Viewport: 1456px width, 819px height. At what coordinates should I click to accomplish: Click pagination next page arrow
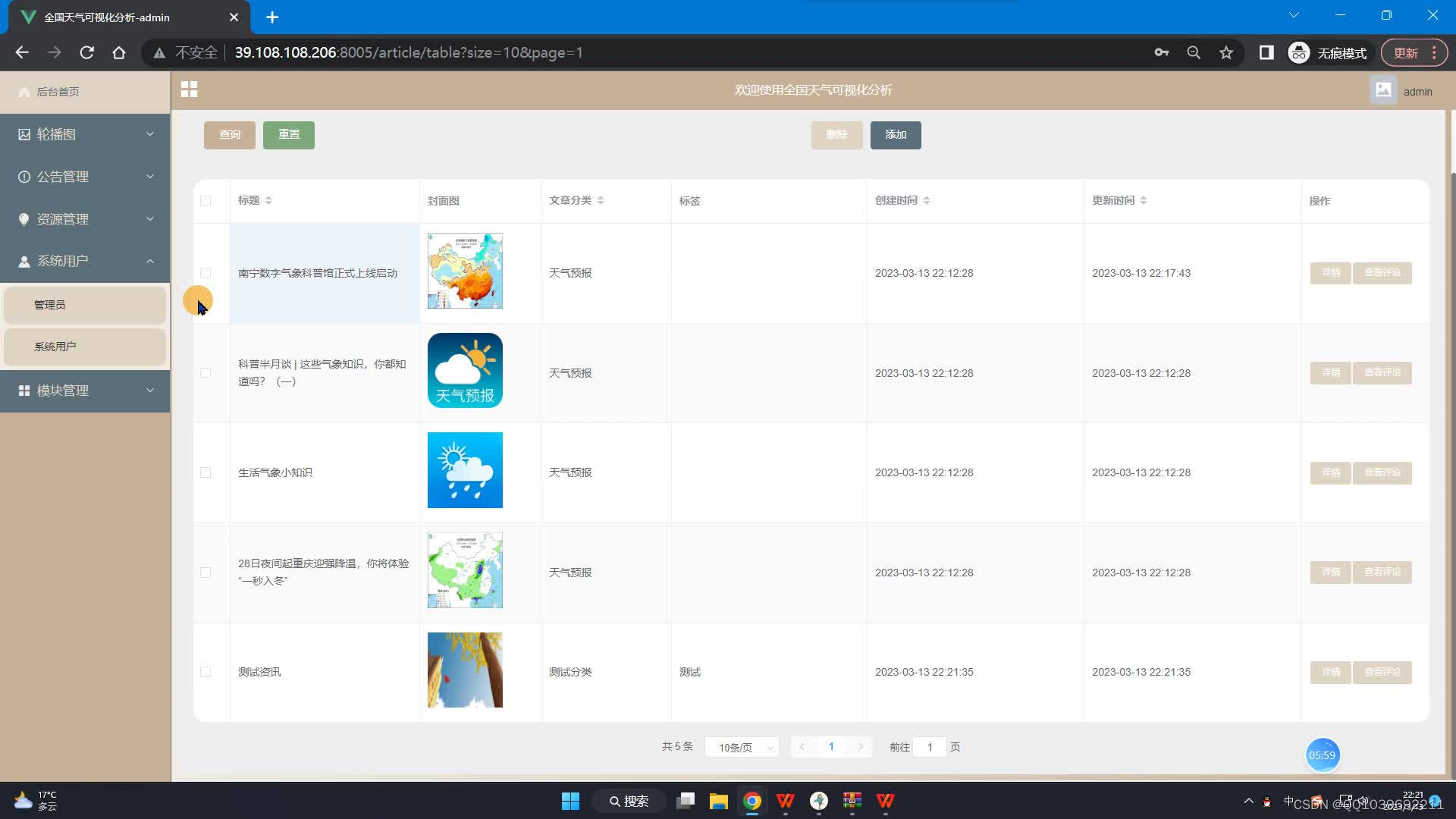tap(860, 747)
